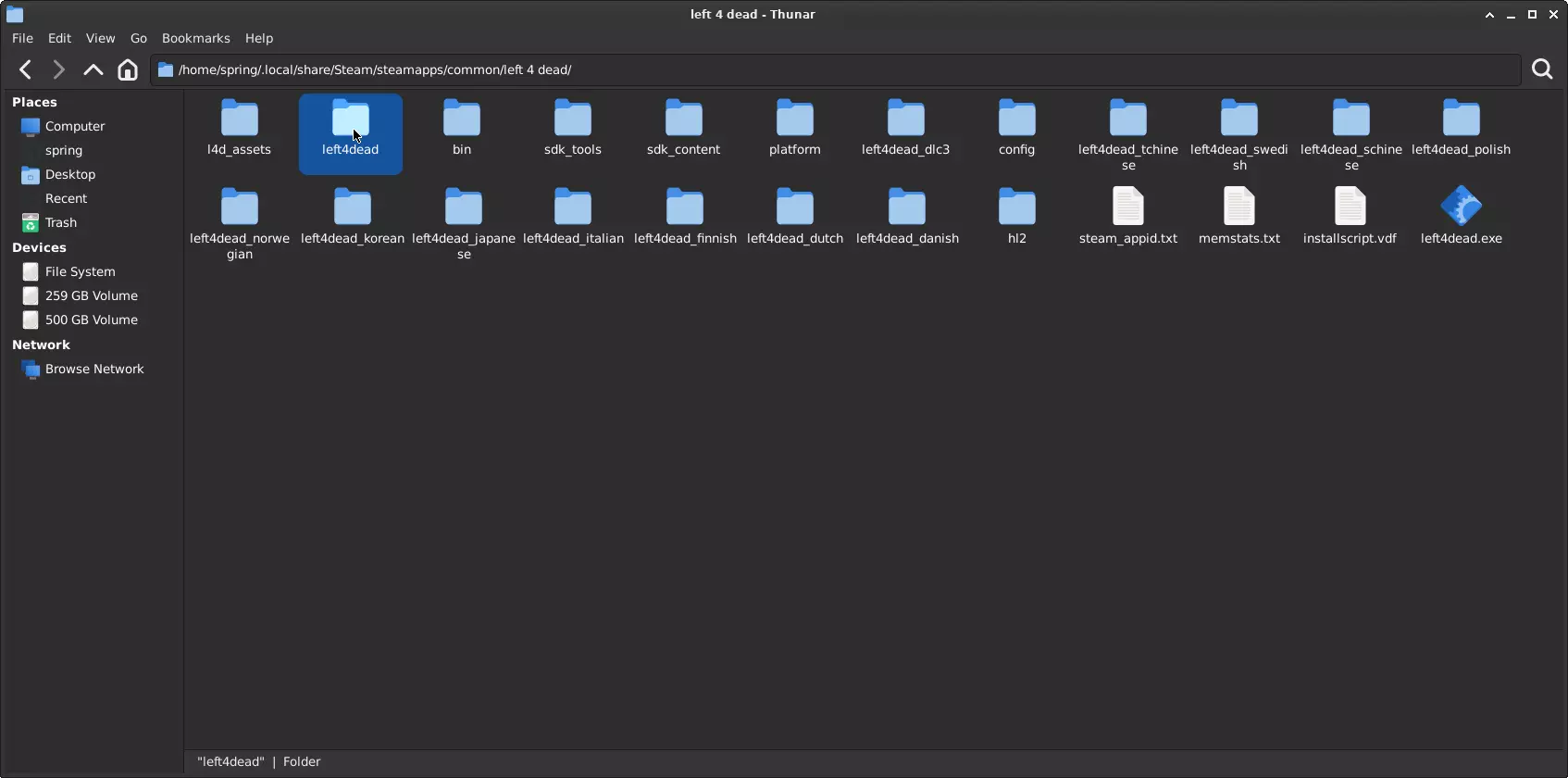Maximize the Thunar window
This screenshot has height=778, width=1568.
coord(1532,15)
